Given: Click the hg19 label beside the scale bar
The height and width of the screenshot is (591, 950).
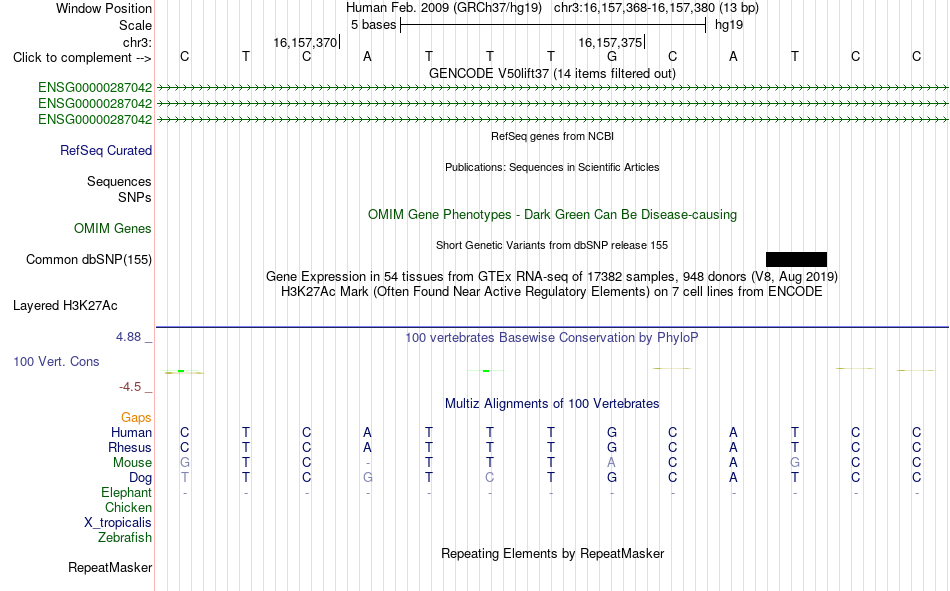Looking at the screenshot, I should click(x=729, y=25).
